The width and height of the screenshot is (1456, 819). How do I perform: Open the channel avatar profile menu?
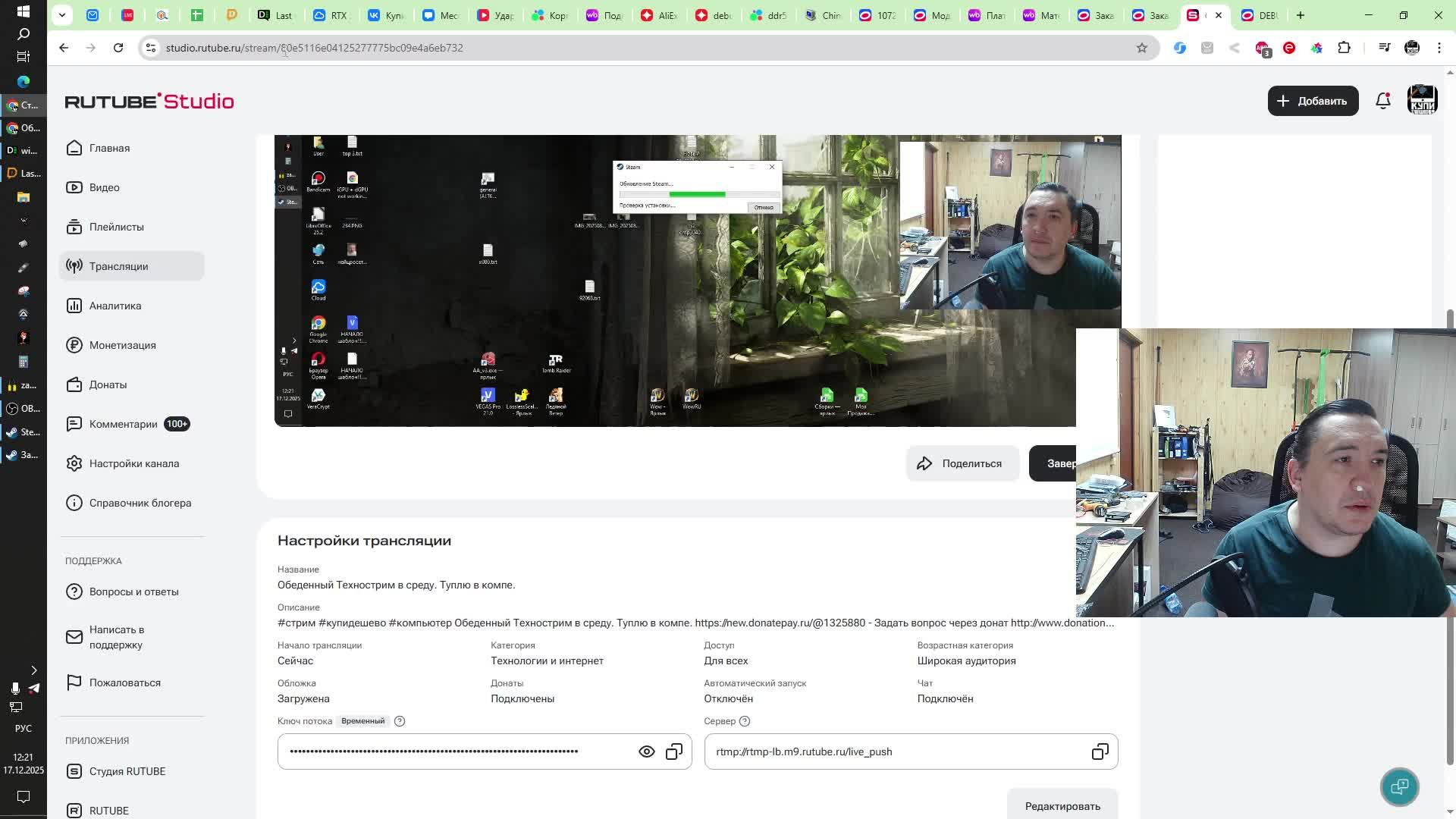point(1422,101)
